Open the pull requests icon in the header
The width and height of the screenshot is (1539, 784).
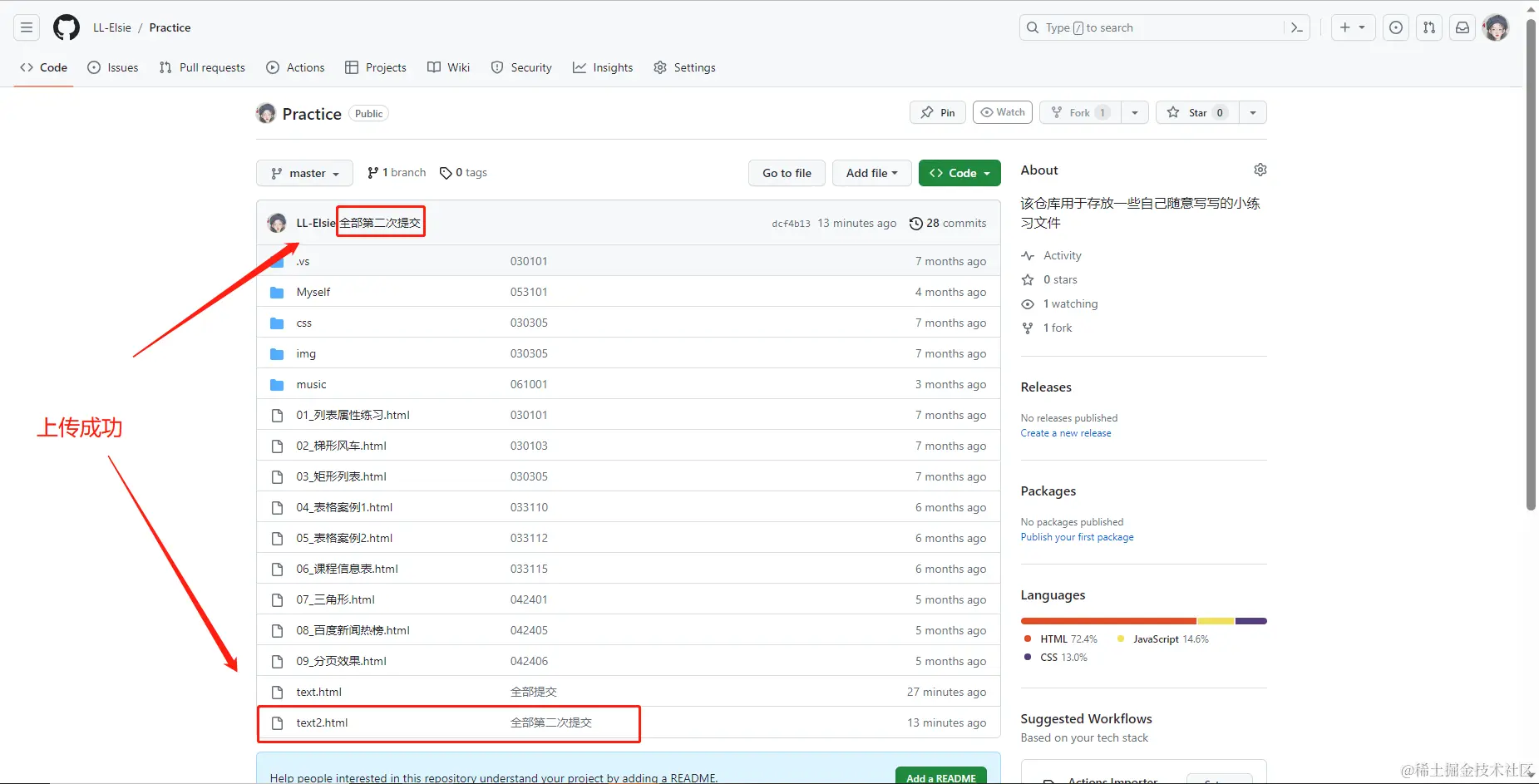[1428, 27]
